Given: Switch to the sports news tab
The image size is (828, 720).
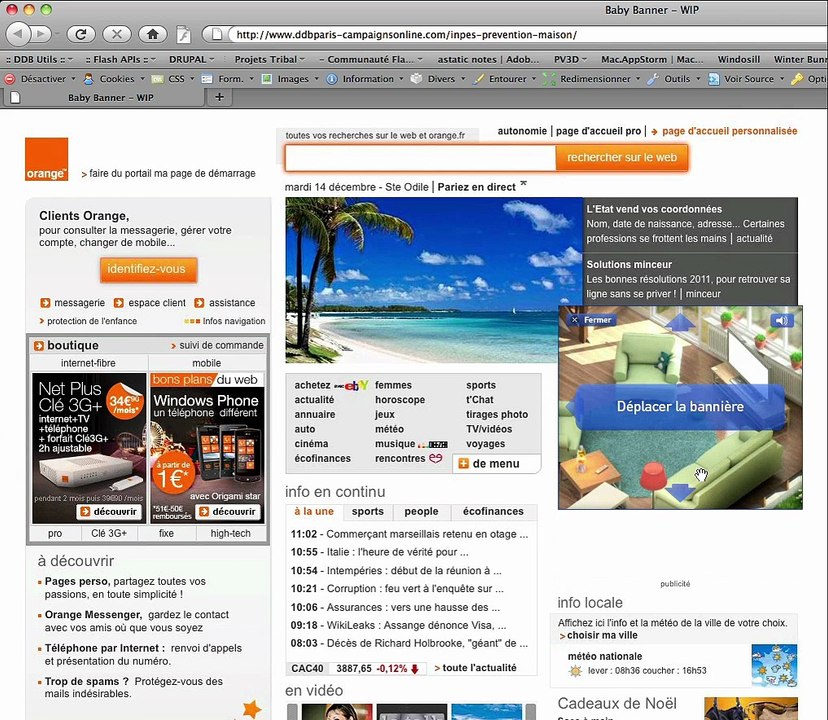Looking at the screenshot, I should (x=368, y=511).
